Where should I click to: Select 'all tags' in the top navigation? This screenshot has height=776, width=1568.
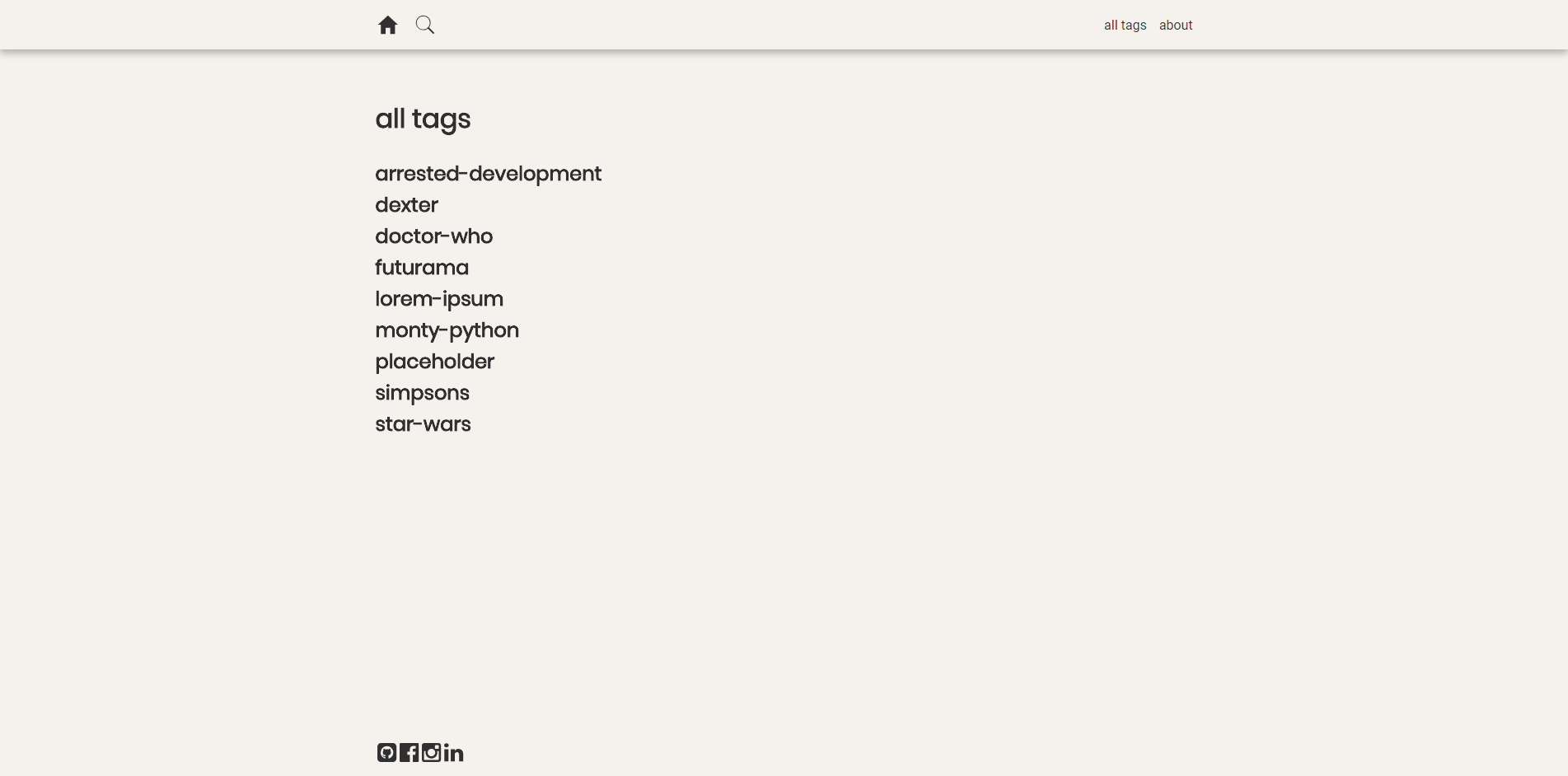tap(1125, 26)
